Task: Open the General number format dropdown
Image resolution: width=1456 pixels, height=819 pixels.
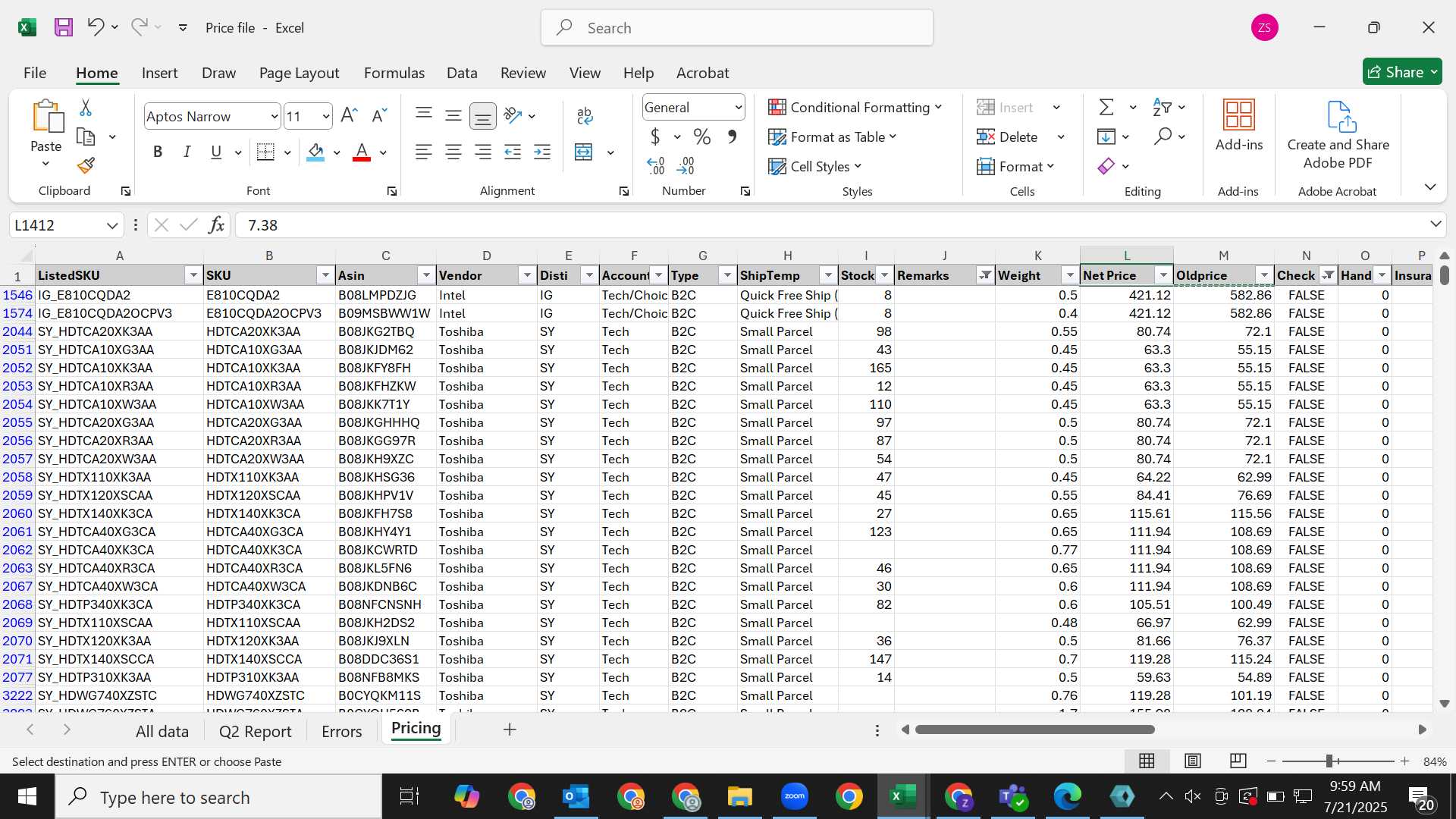Action: coord(738,108)
